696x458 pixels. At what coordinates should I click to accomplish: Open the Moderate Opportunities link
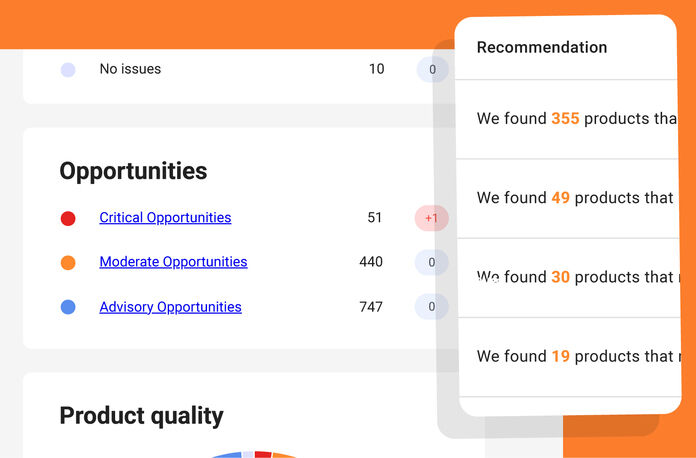[x=173, y=262]
